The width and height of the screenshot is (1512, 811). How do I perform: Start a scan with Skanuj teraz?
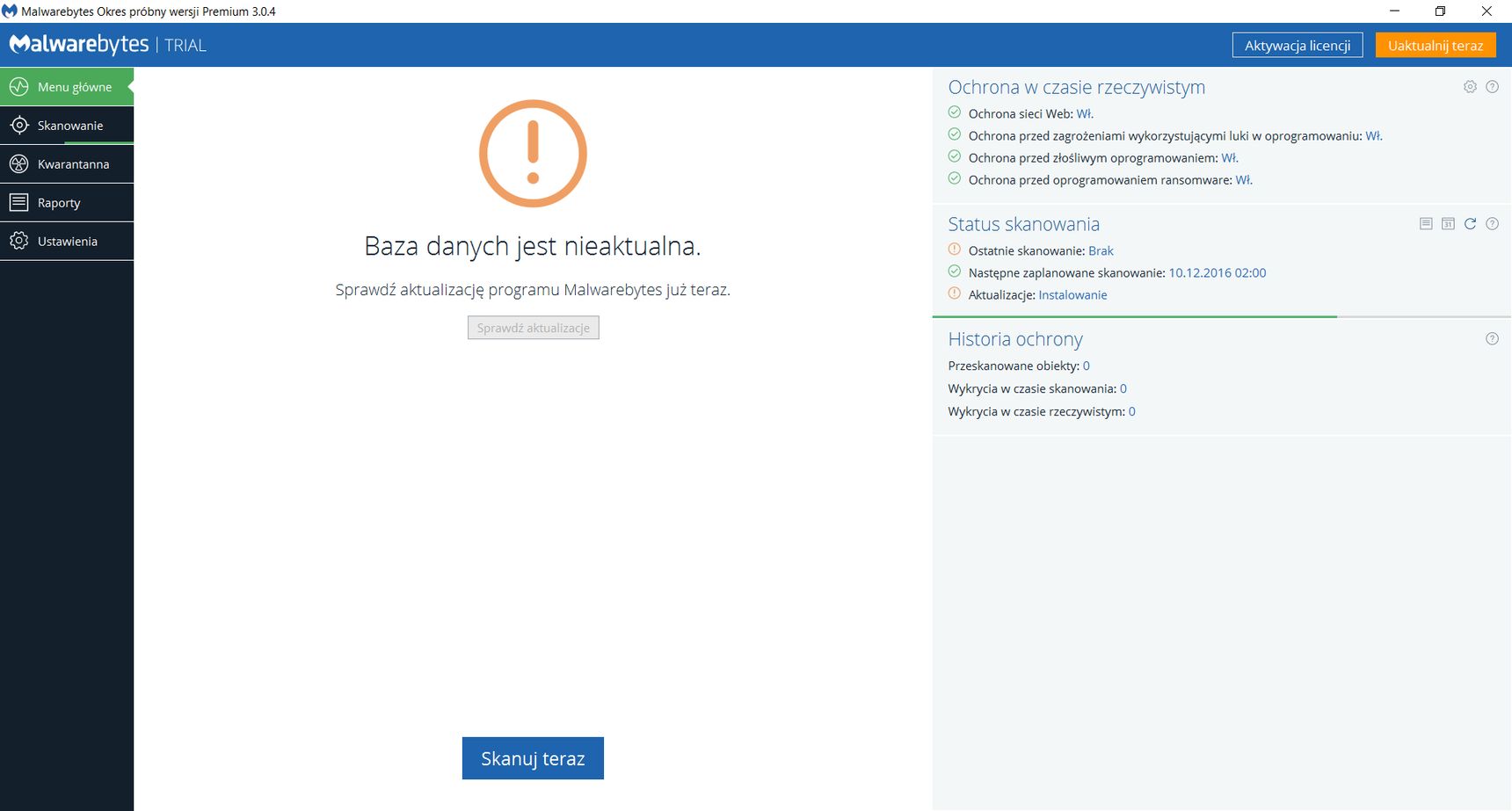pyautogui.click(x=533, y=758)
